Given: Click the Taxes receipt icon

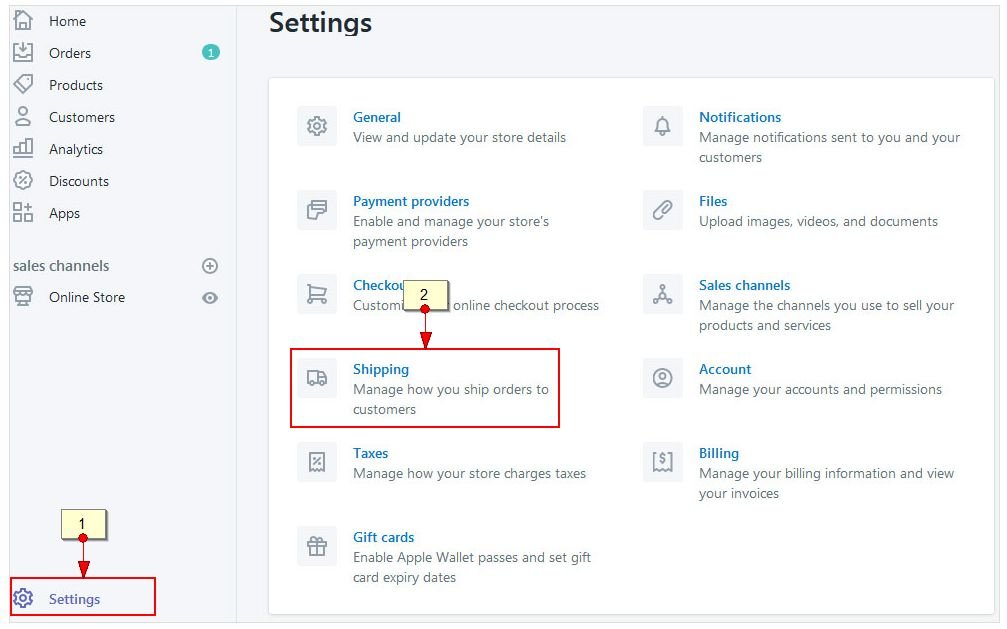Looking at the screenshot, I should coord(317,462).
